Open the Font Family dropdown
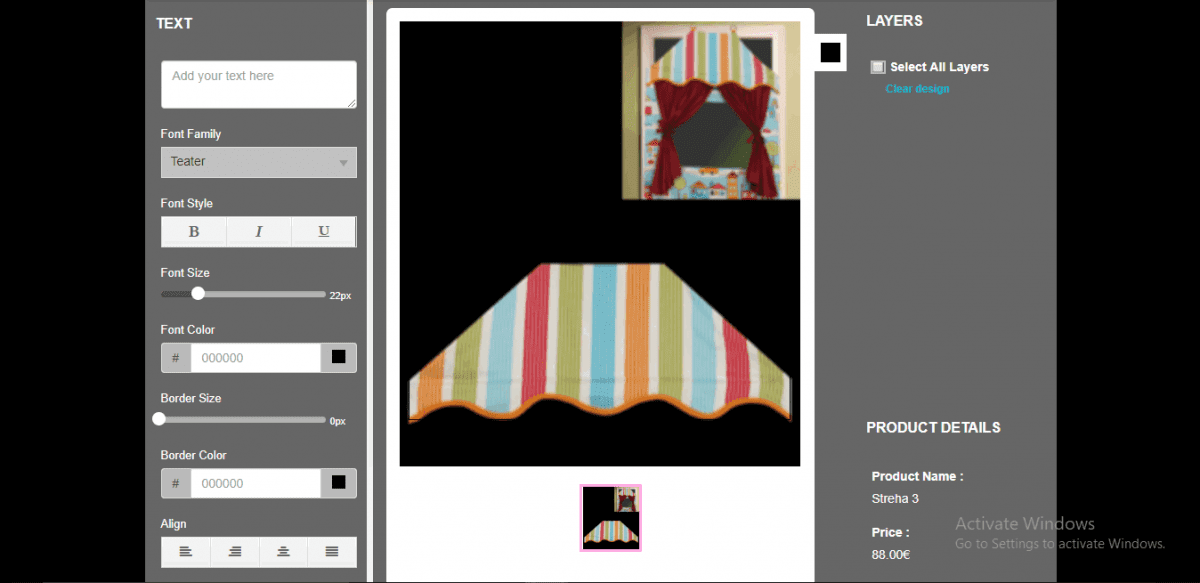 point(258,162)
